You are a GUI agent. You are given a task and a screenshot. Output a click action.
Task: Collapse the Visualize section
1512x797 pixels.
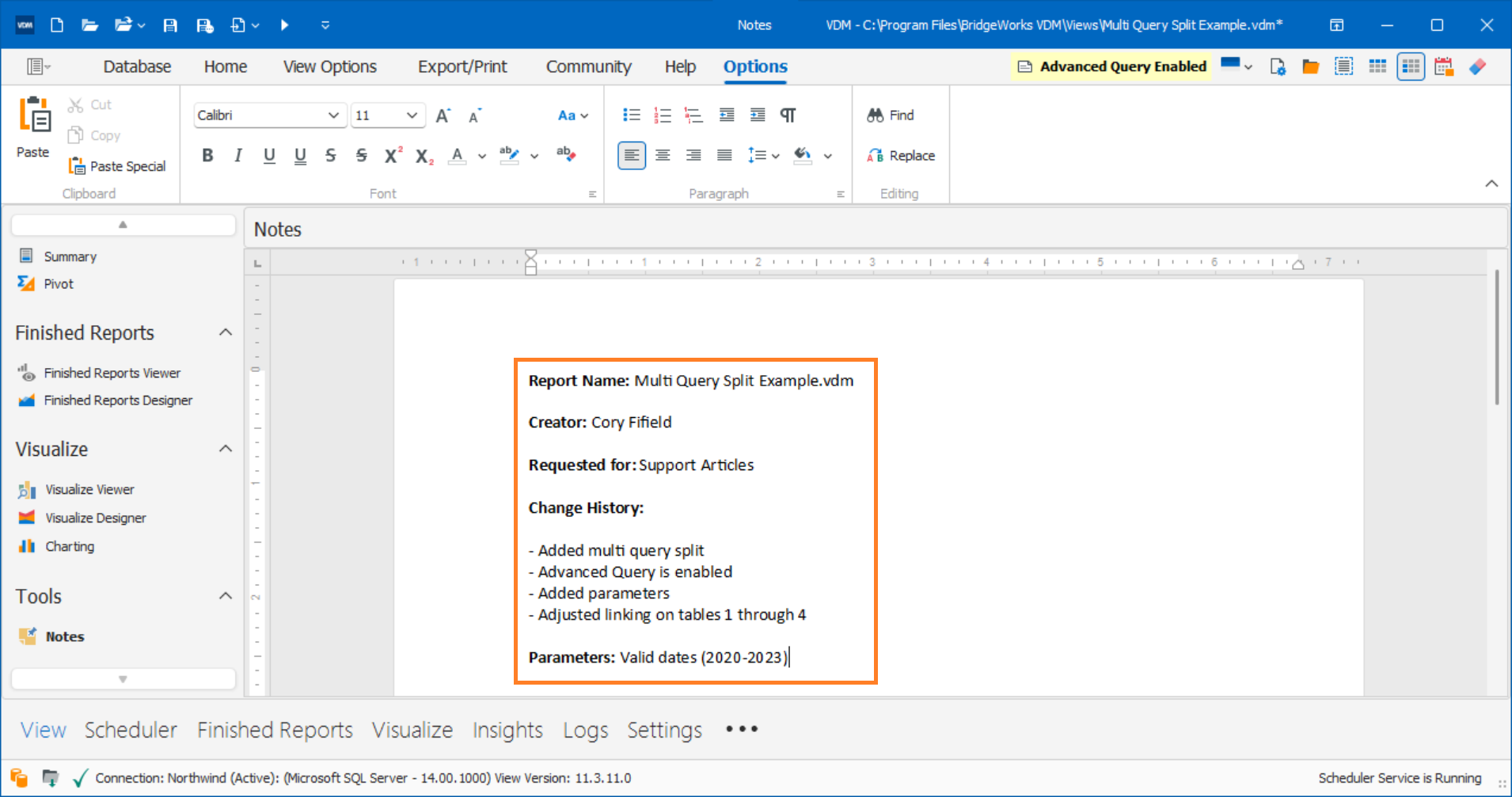click(x=226, y=449)
